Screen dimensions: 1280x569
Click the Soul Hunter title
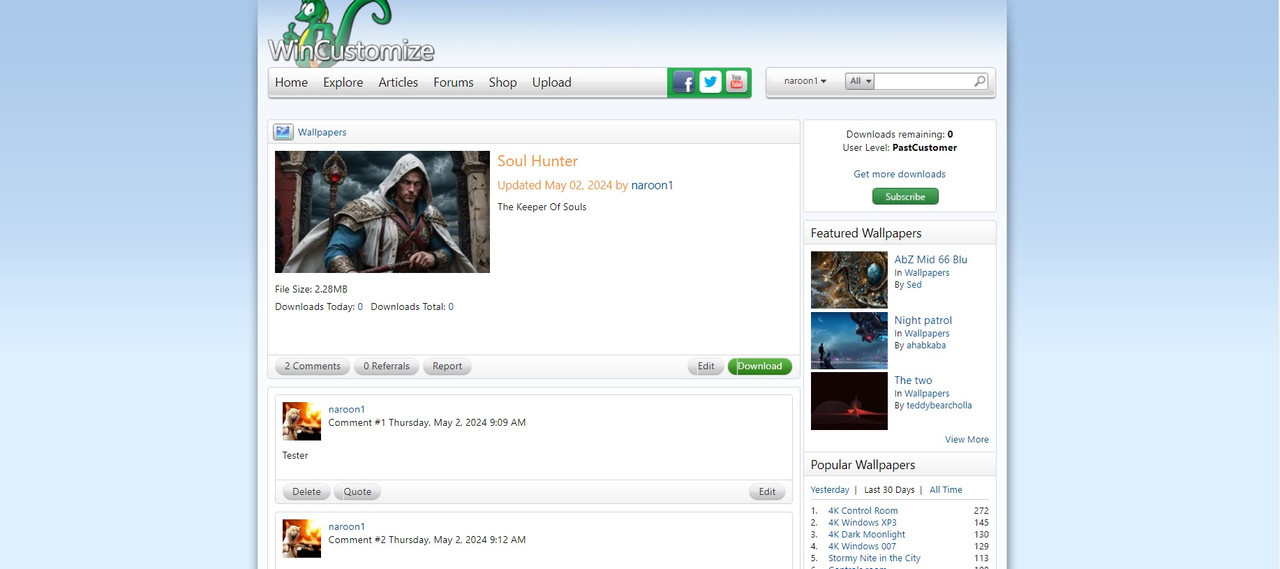pos(538,161)
